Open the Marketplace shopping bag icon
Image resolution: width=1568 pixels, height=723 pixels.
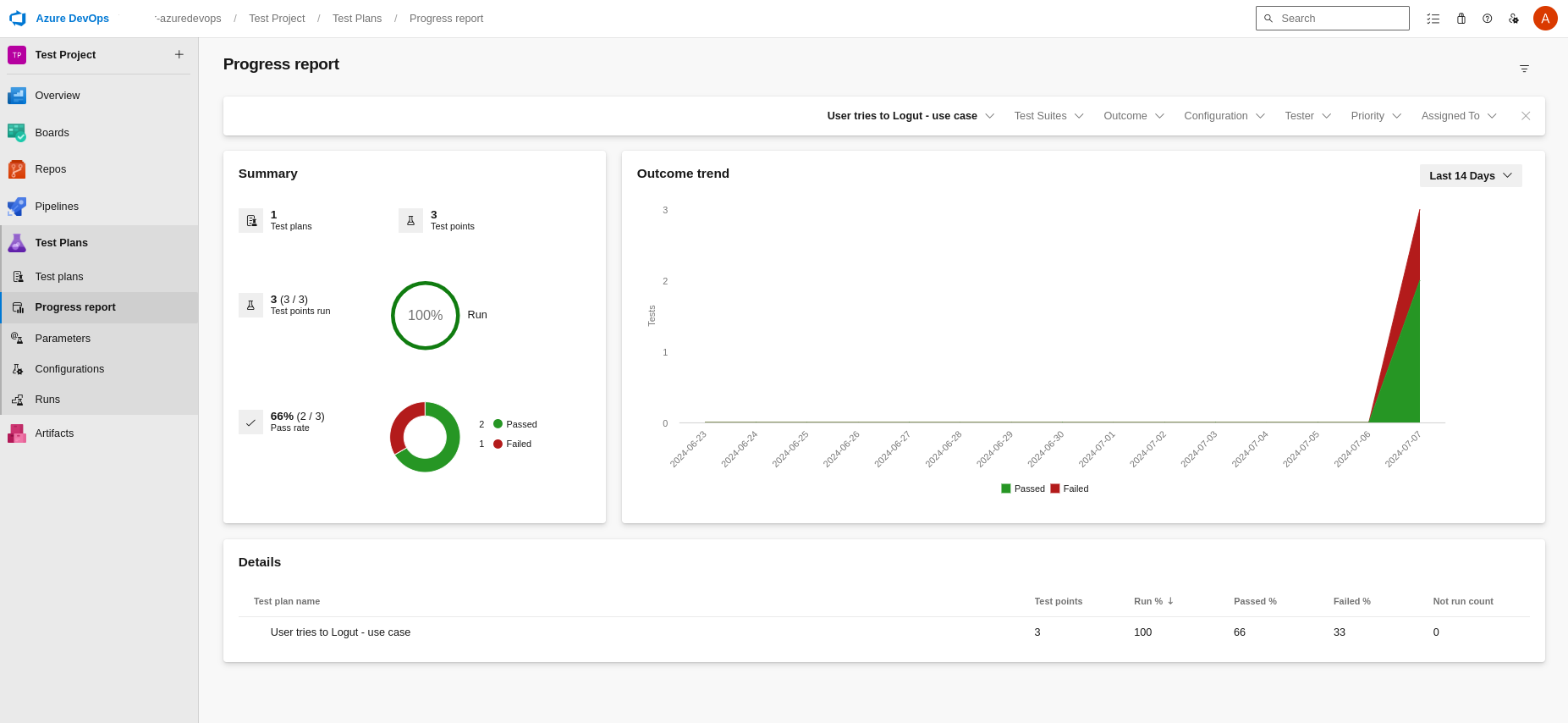click(x=1461, y=19)
